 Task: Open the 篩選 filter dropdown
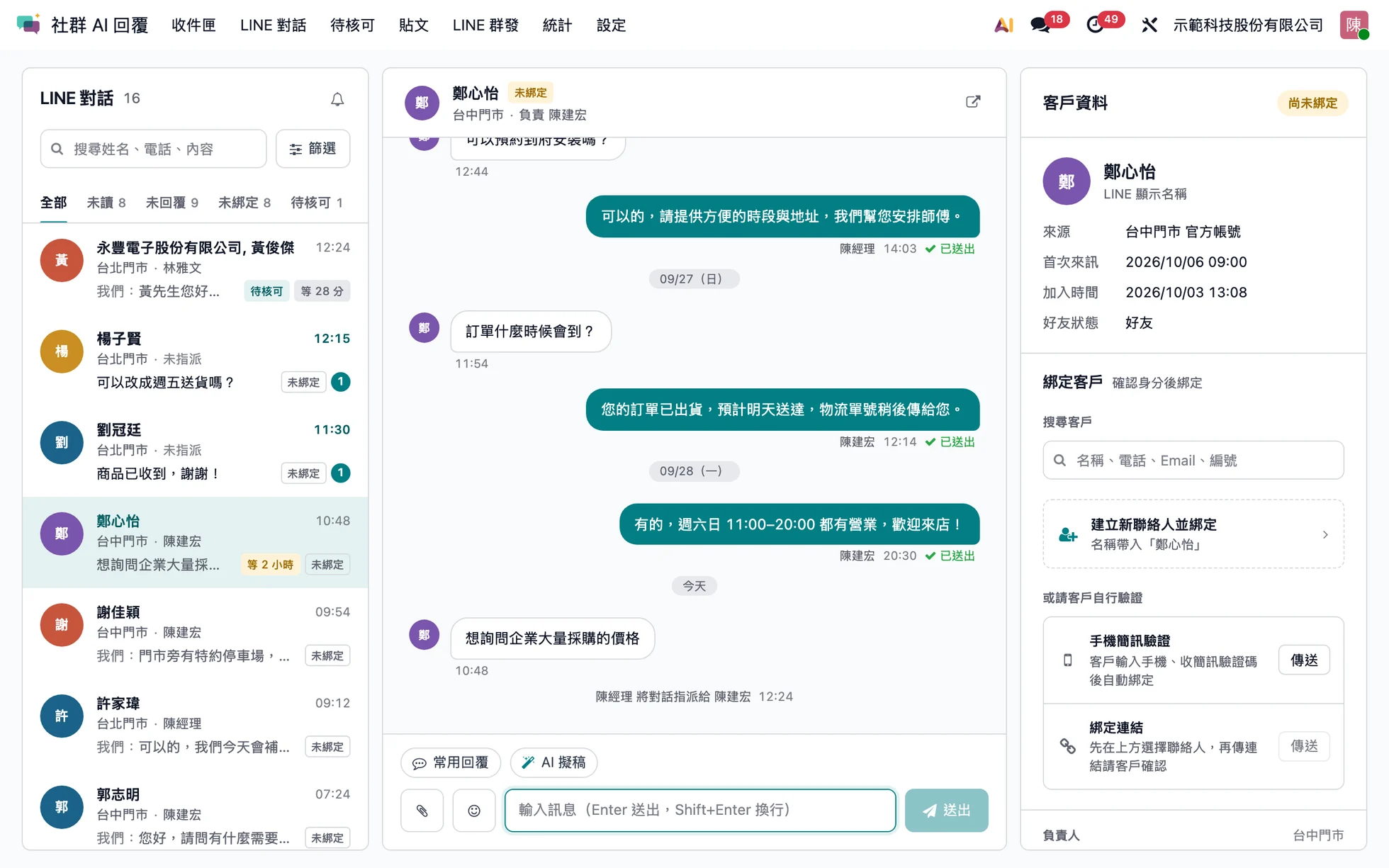(313, 149)
